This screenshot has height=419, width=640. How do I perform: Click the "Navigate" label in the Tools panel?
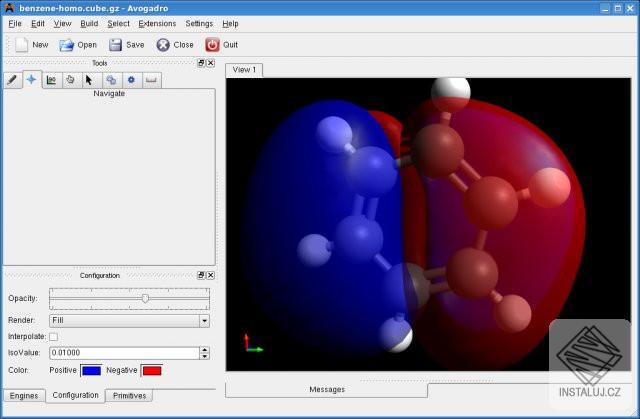click(109, 93)
